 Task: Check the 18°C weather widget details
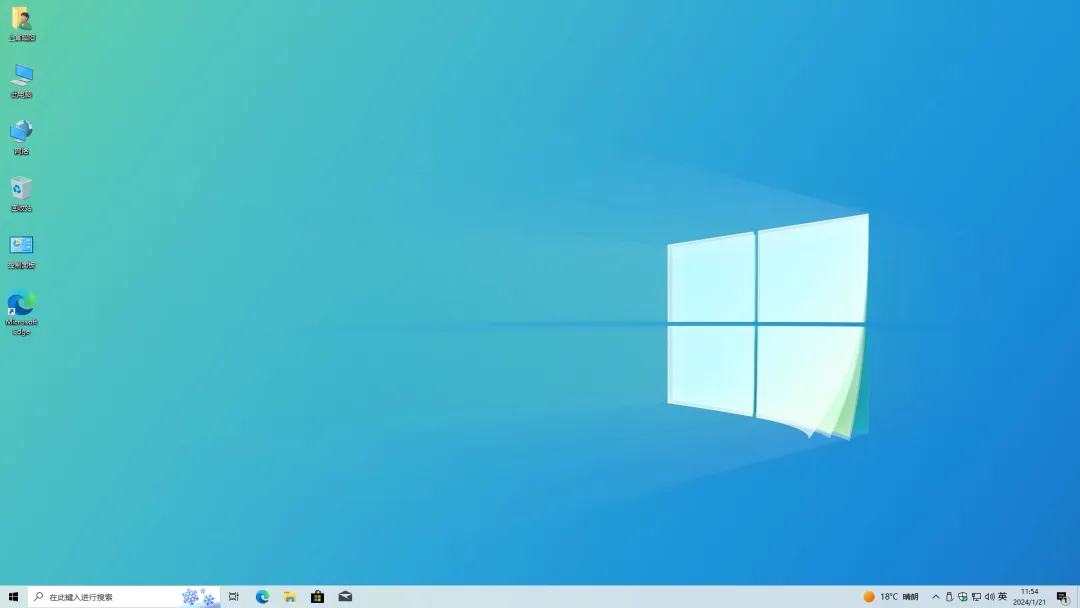(x=888, y=596)
